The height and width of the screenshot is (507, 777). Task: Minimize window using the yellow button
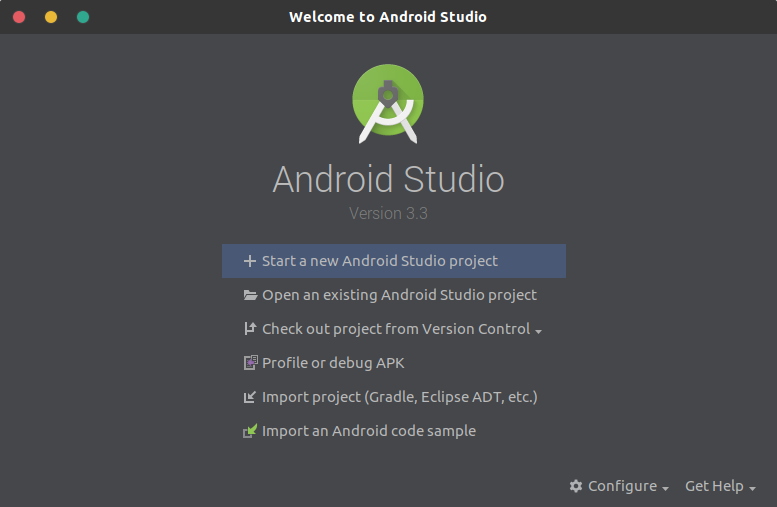tap(51, 17)
